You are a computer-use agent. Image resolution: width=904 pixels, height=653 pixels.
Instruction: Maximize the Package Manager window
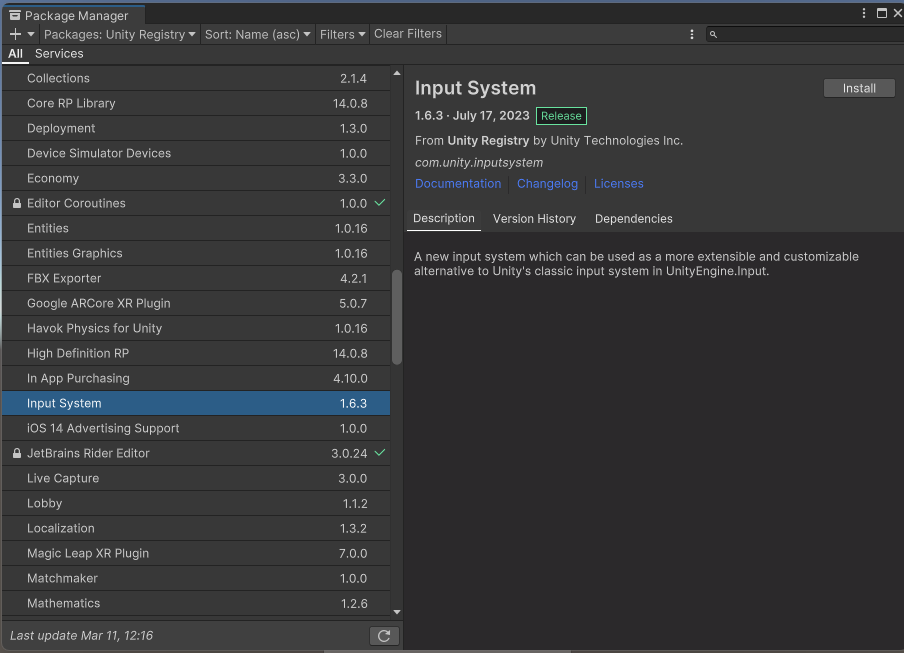click(x=882, y=13)
